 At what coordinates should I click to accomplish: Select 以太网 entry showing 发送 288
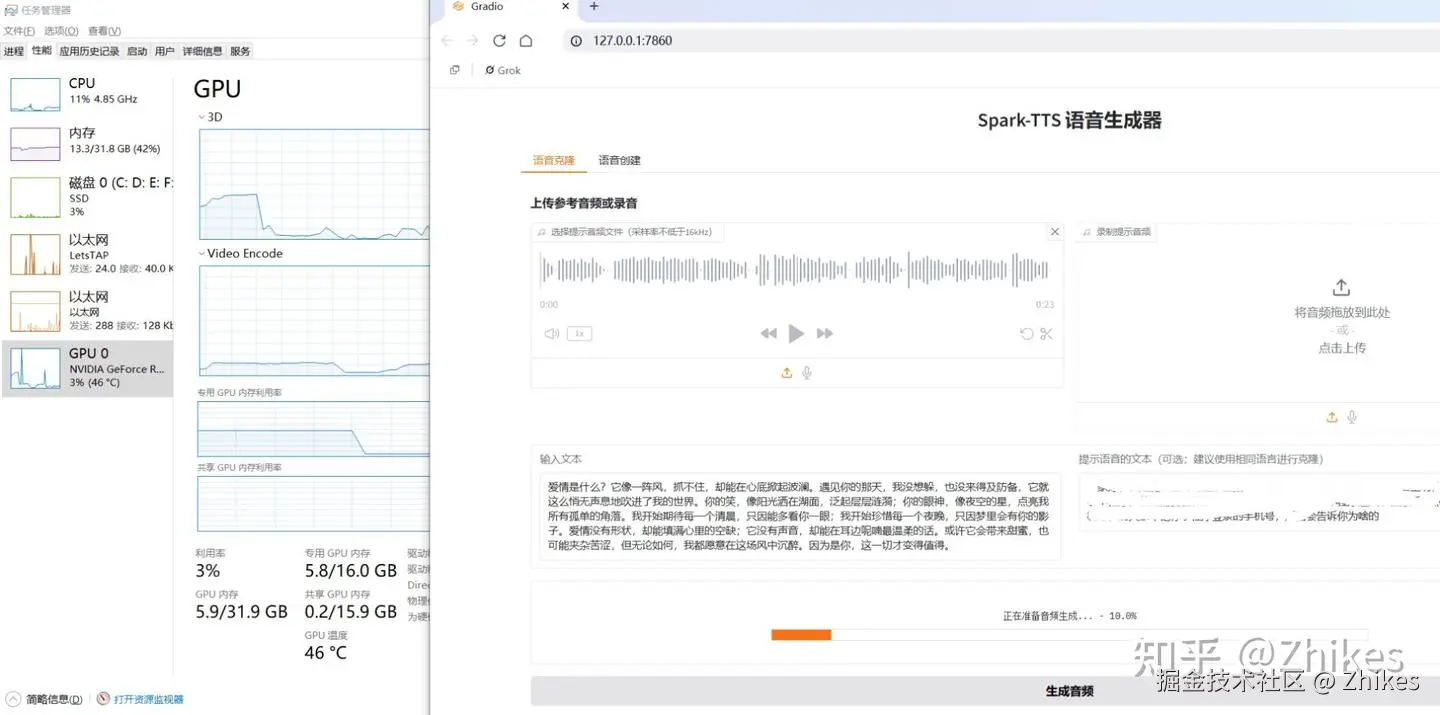point(87,311)
